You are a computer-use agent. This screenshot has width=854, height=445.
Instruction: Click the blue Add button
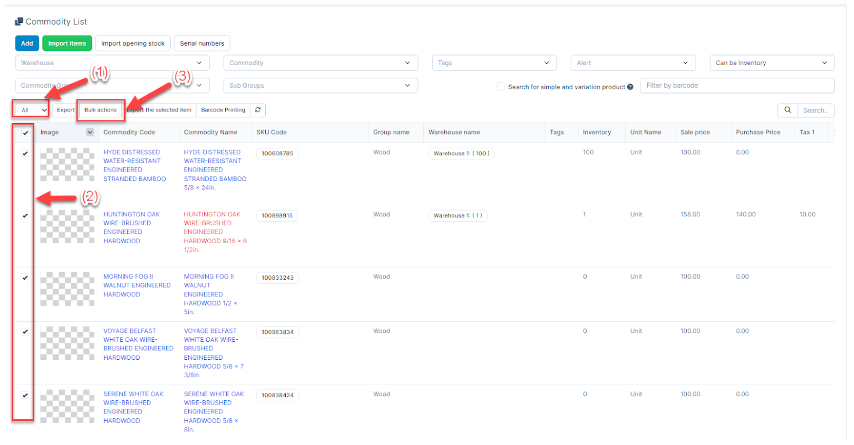pyautogui.click(x=27, y=43)
